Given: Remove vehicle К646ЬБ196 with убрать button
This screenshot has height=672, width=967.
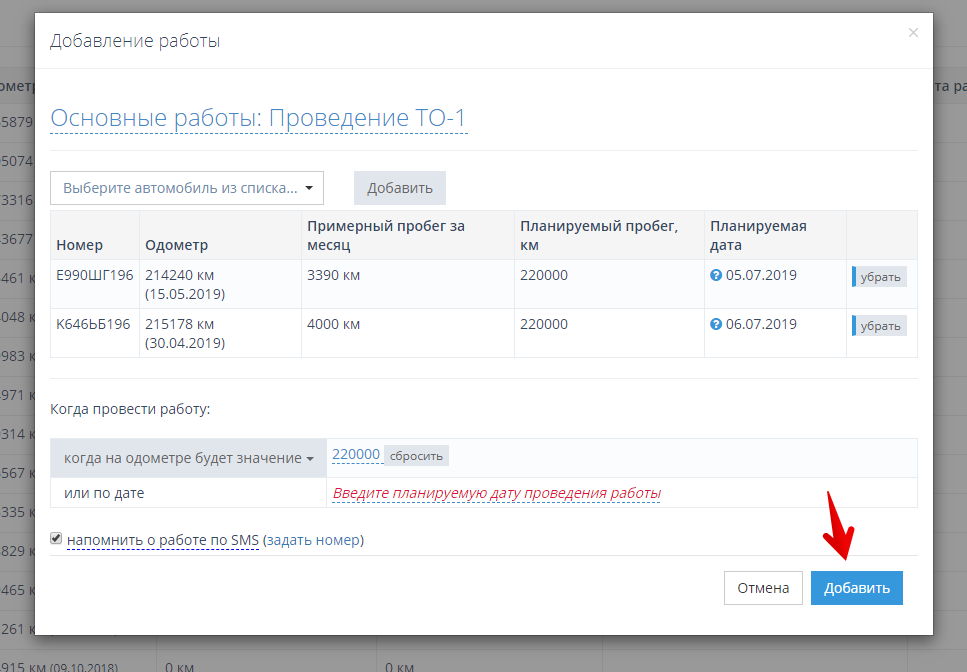Looking at the screenshot, I should (880, 326).
